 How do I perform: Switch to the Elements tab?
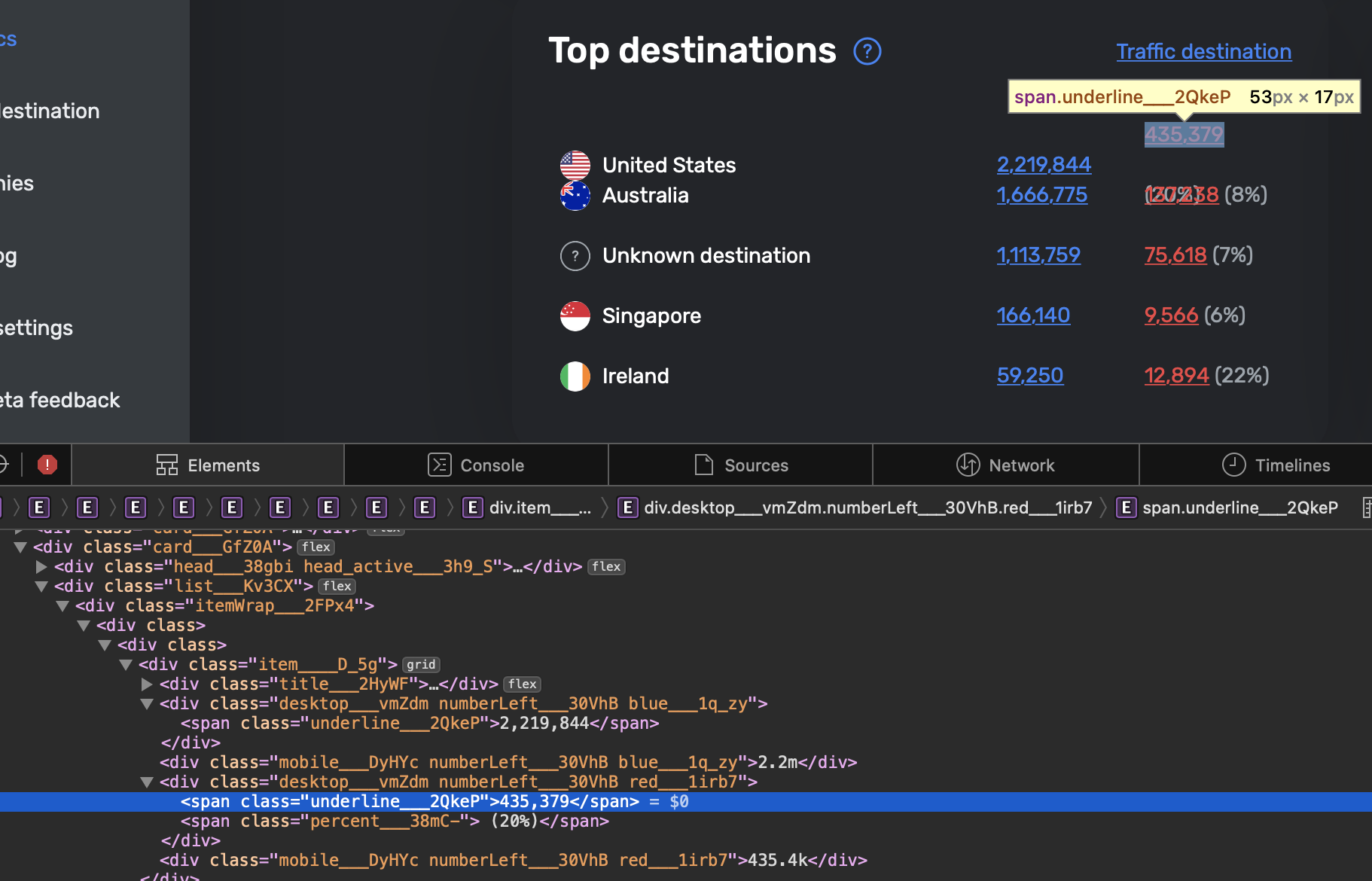208,465
